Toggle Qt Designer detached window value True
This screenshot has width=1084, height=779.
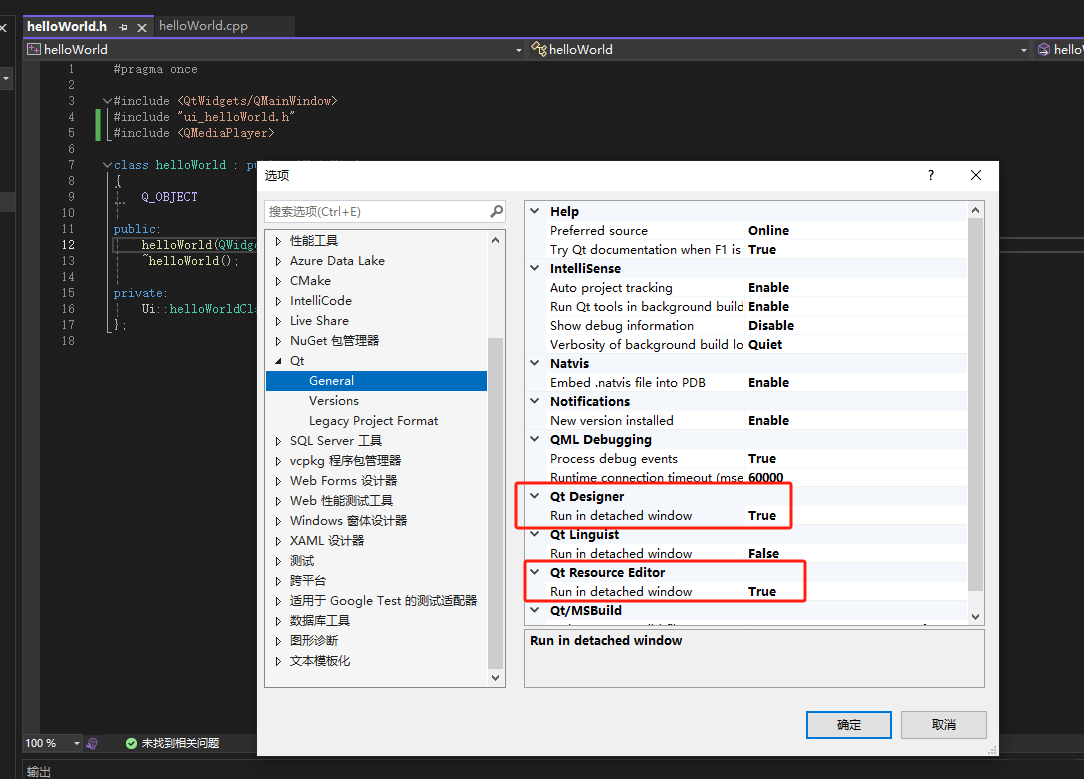pyautogui.click(x=762, y=516)
